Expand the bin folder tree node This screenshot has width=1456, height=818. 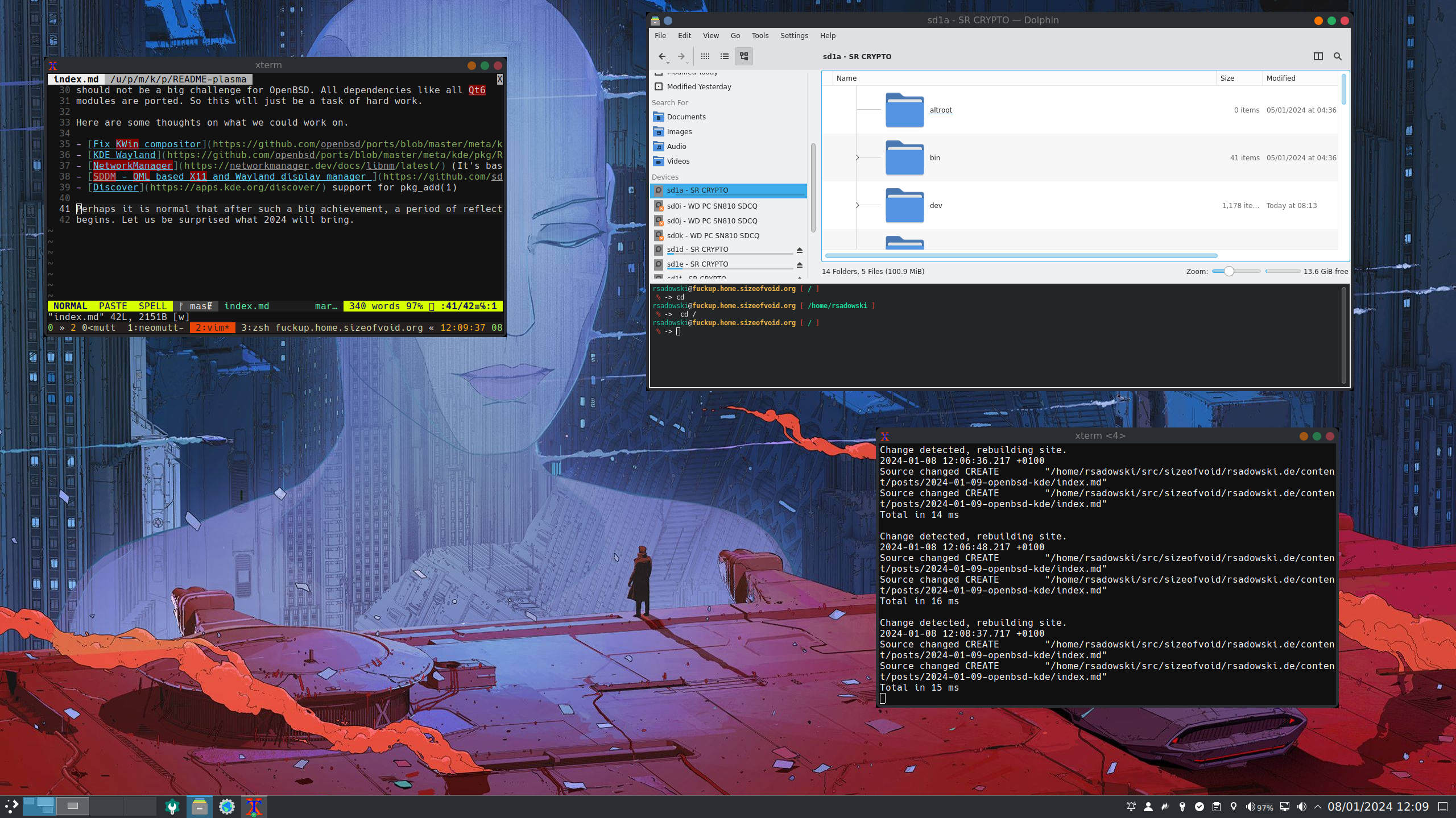pos(857,157)
